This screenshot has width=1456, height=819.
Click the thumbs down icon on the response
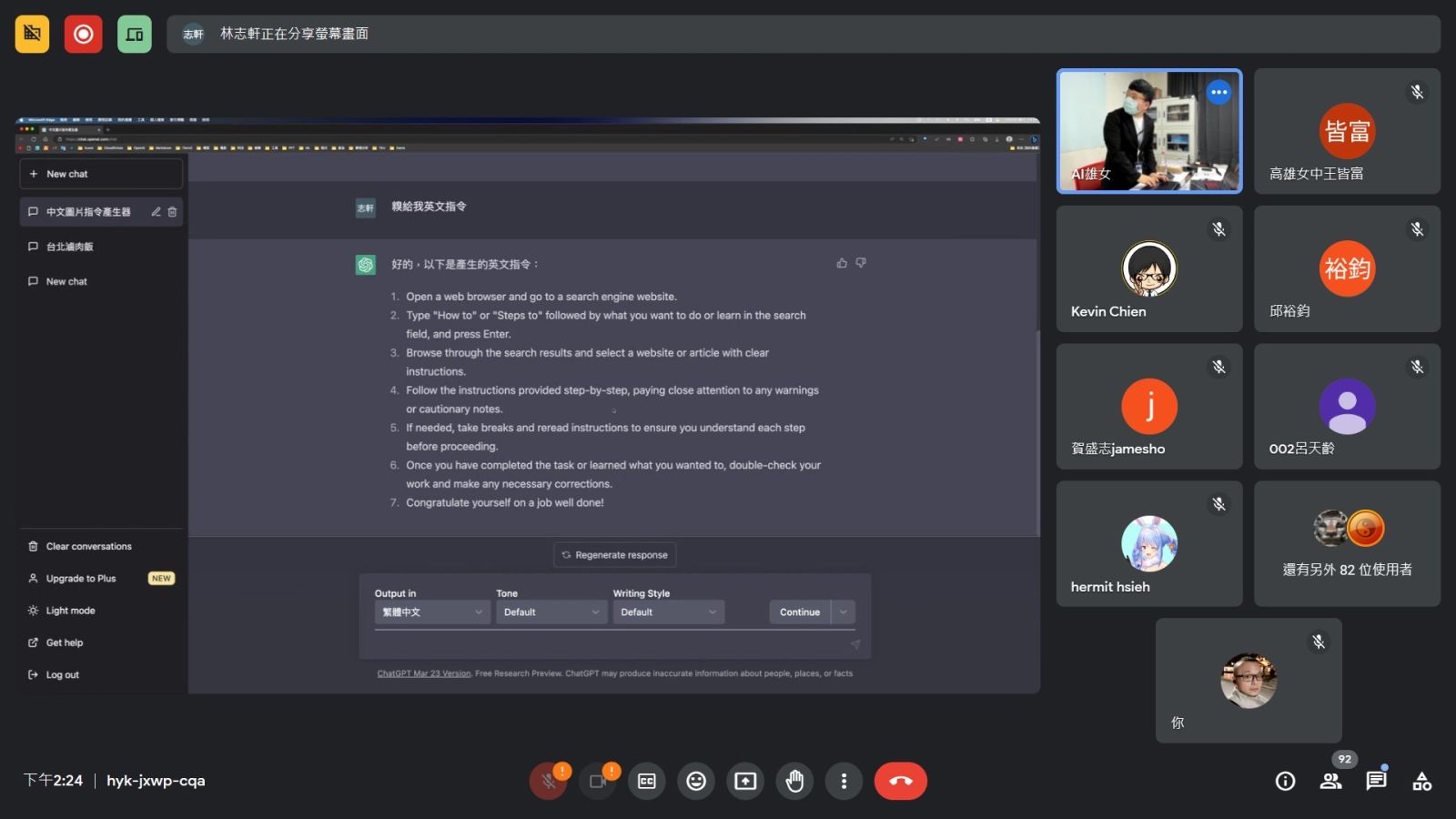click(x=861, y=263)
